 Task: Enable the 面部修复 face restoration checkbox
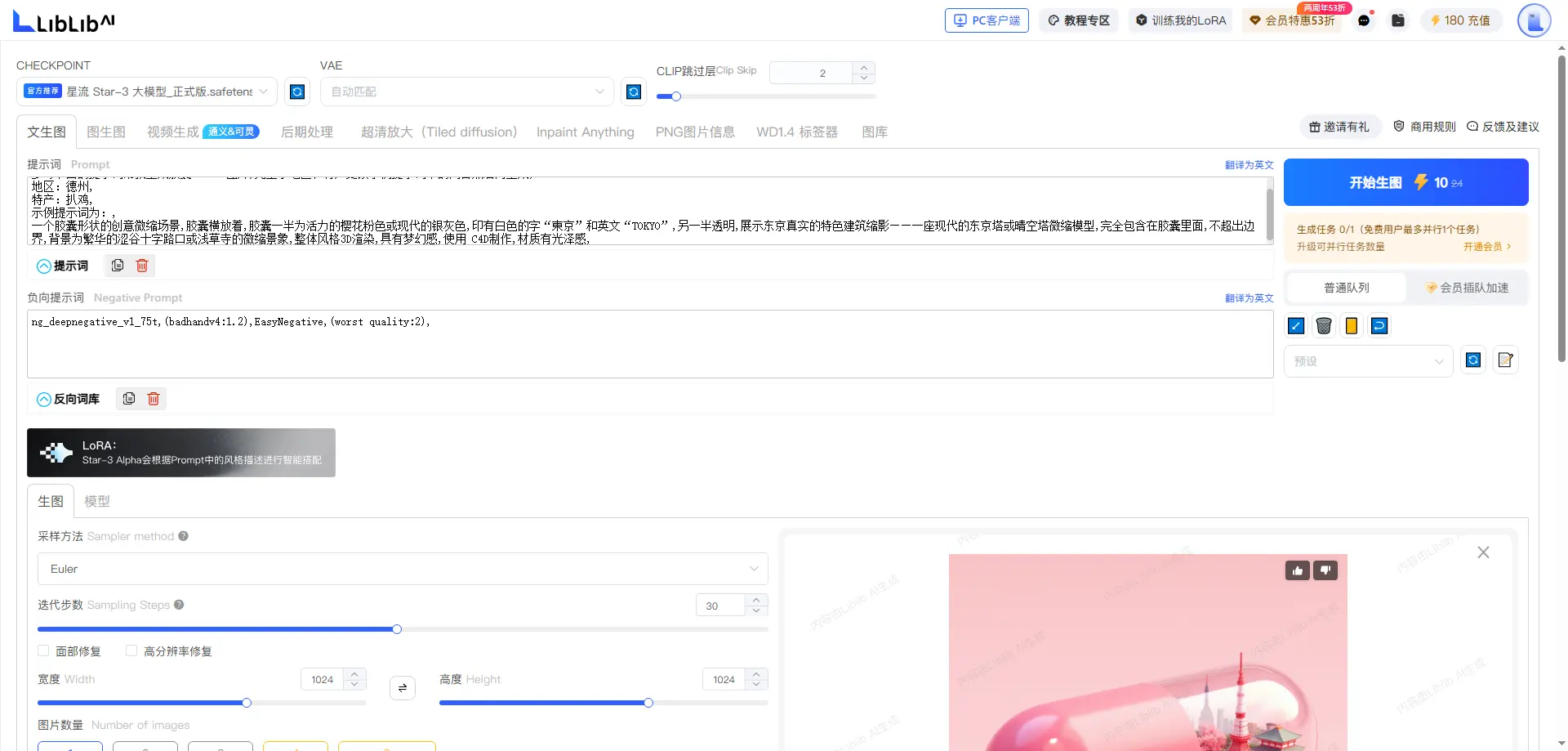(x=43, y=650)
